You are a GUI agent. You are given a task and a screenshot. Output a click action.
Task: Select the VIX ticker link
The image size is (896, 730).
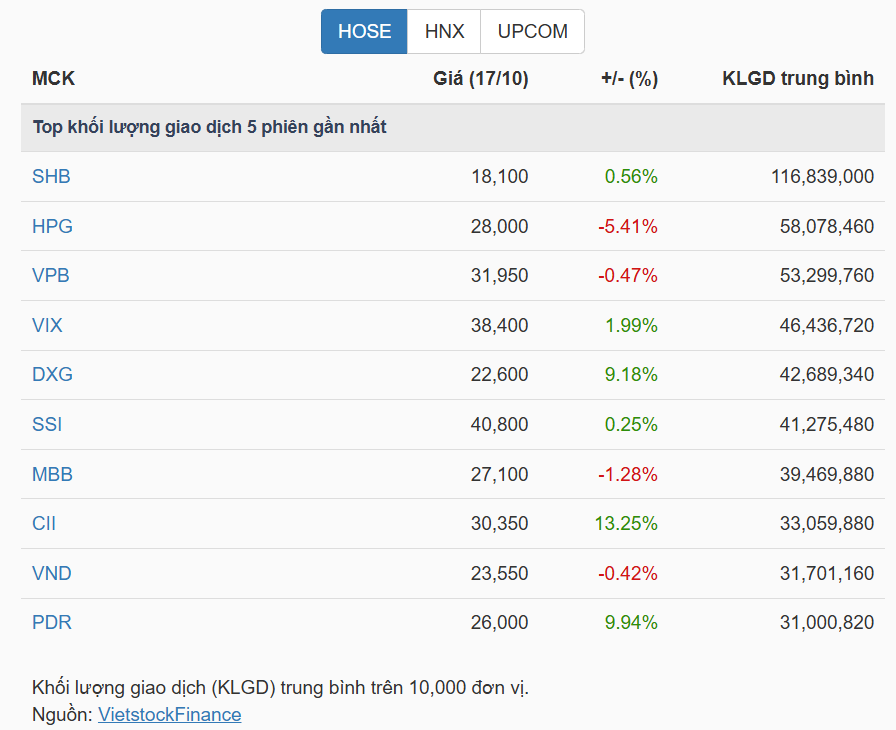(x=47, y=326)
